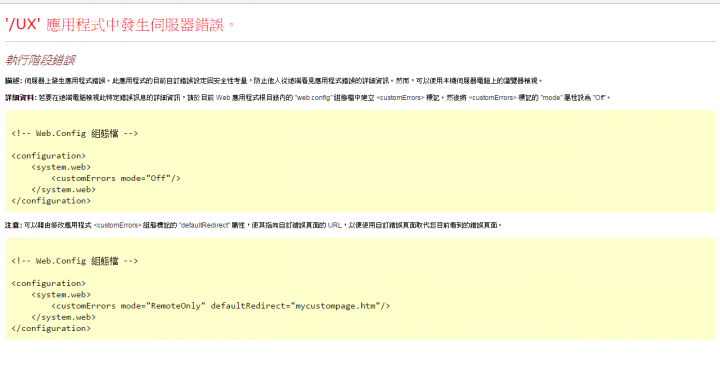Image resolution: width=720 pixels, height=381 pixels.
Task: Click the customErrors mode="RemoteOnly" code line
Action: 220,306
